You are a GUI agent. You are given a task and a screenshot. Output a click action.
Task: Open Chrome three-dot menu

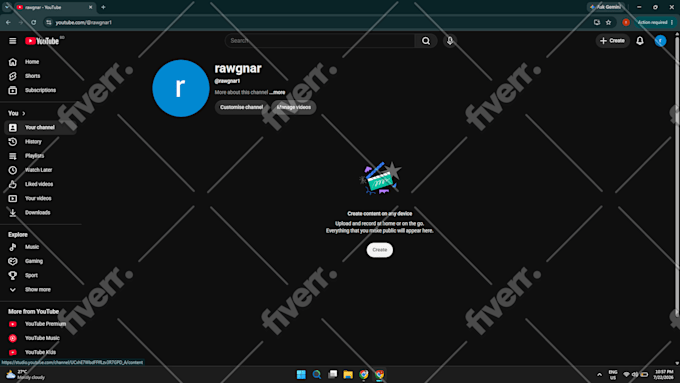(672, 23)
